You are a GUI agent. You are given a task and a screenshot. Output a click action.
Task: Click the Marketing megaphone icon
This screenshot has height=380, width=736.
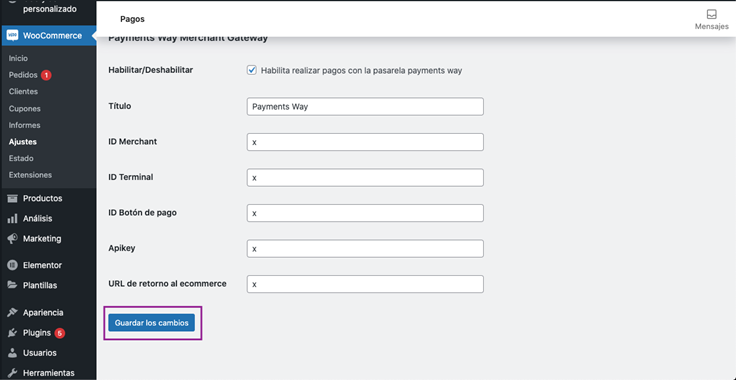tap(13, 239)
